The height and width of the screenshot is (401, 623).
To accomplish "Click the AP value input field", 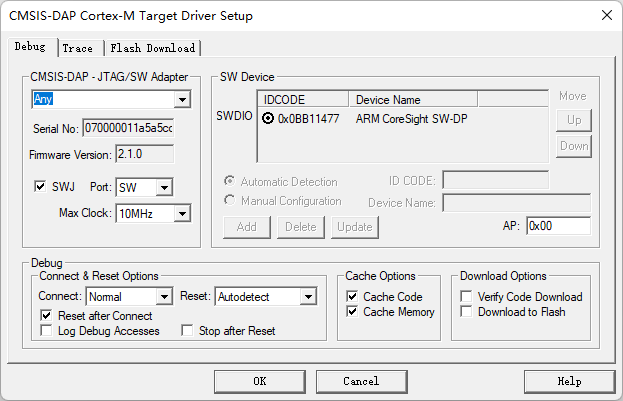I will coord(557,226).
